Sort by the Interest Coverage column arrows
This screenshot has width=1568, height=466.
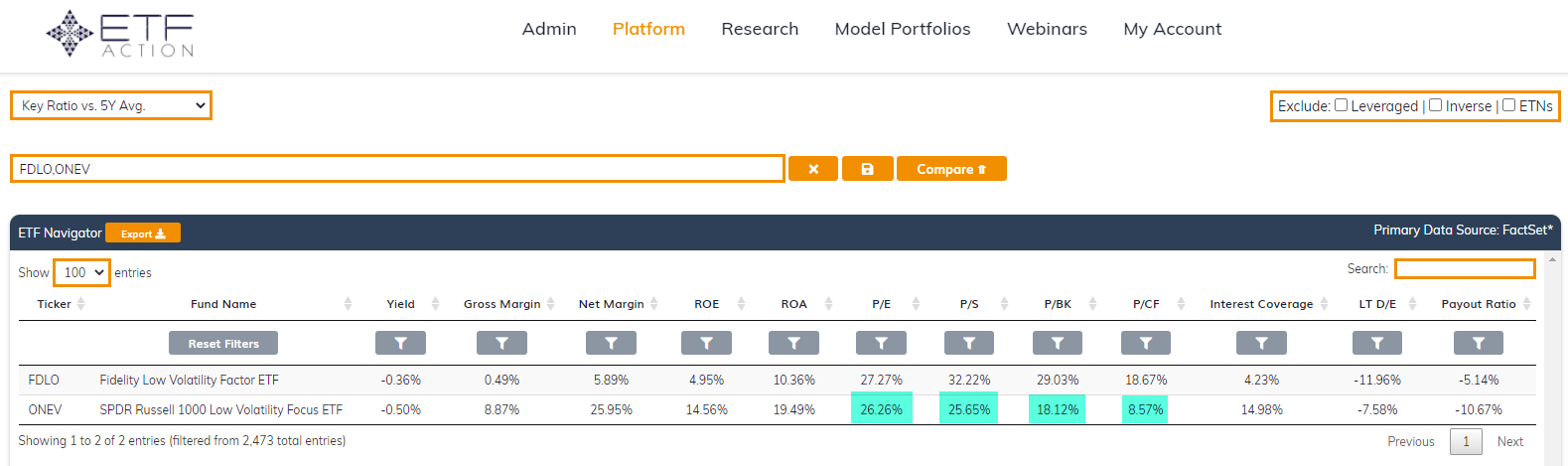(x=1324, y=304)
